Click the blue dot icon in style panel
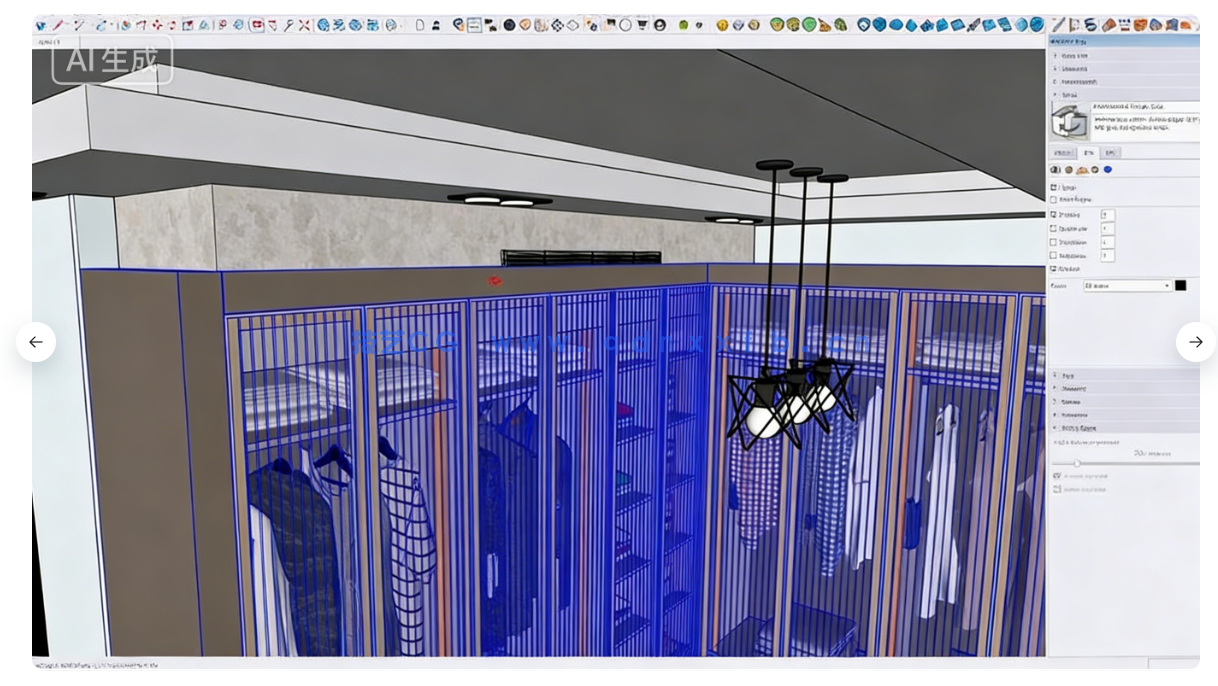Image resolution: width=1218 pixels, height=686 pixels. click(1108, 170)
